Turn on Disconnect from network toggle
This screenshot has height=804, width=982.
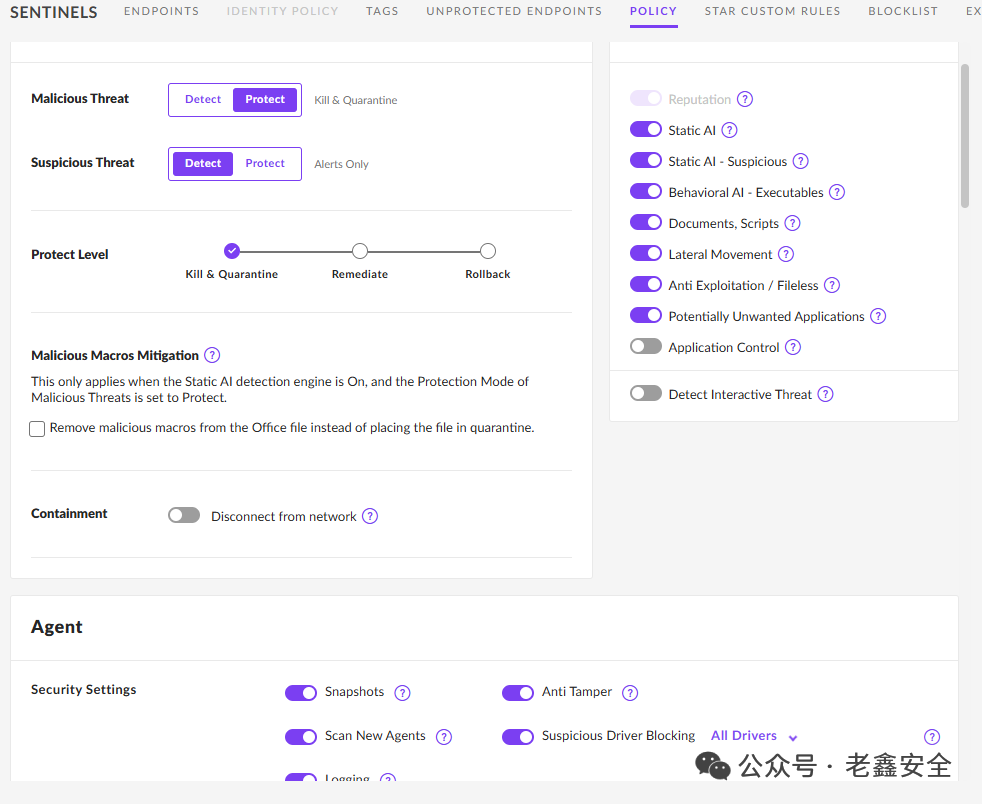click(184, 515)
